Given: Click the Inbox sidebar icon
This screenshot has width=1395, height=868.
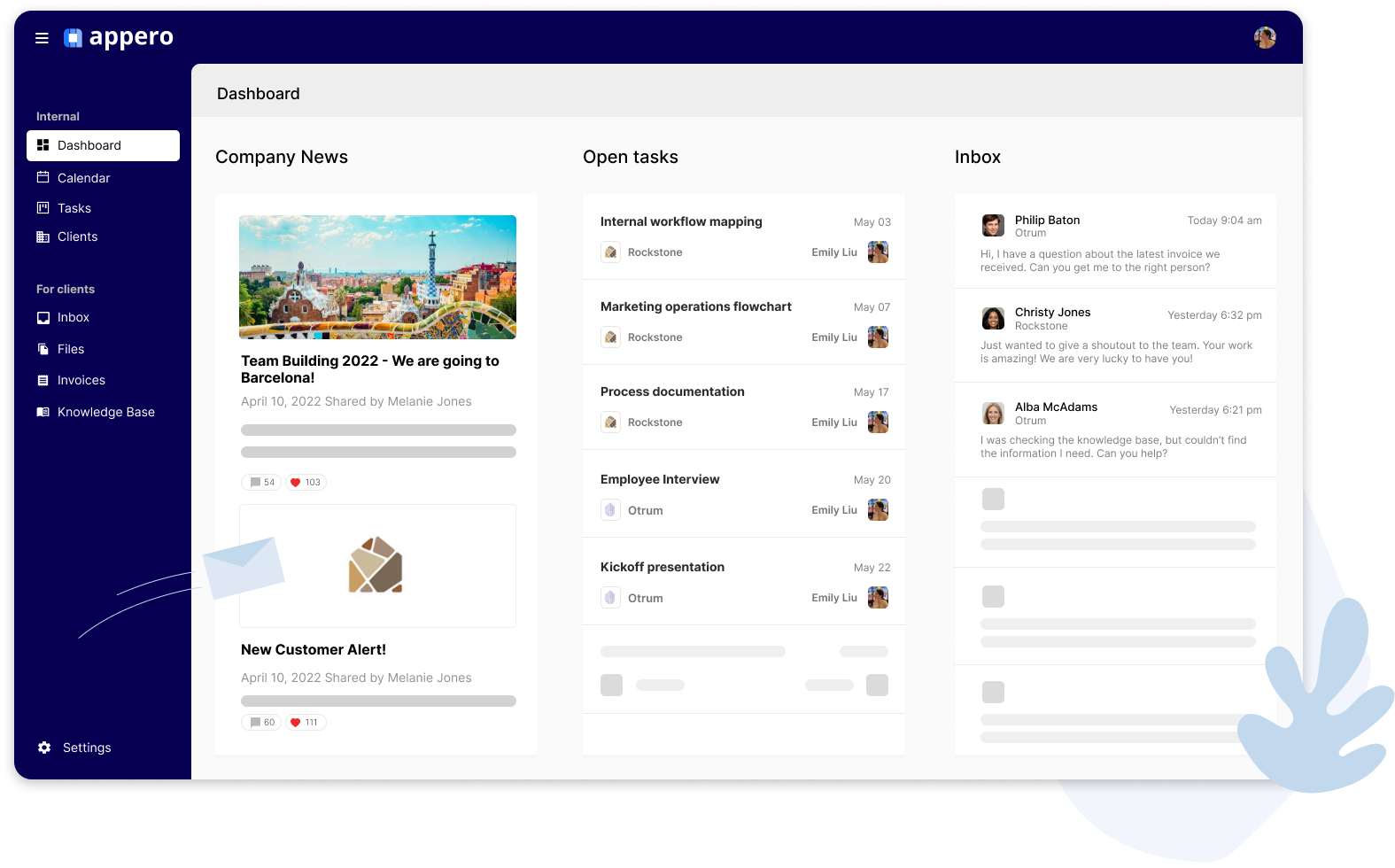Looking at the screenshot, I should coord(43,317).
